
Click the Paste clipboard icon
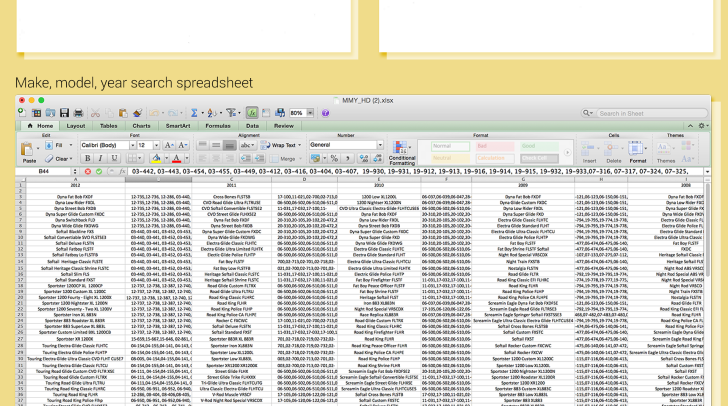click(x=29, y=150)
